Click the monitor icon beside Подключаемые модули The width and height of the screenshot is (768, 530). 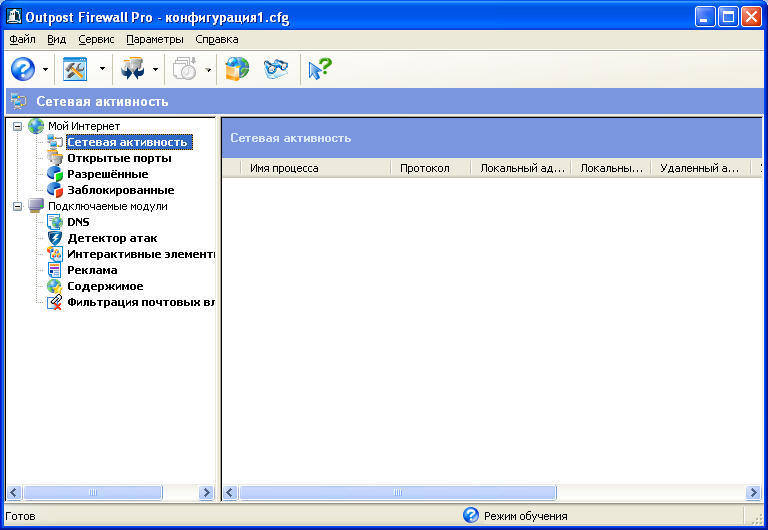point(36,206)
